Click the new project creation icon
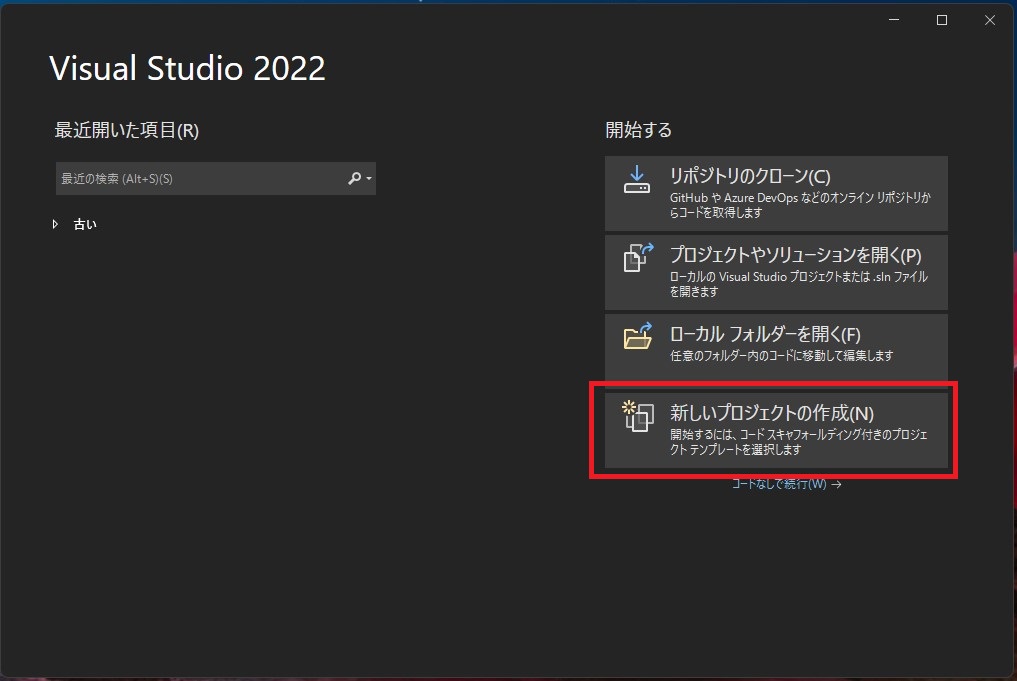The height and width of the screenshot is (681, 1017). coord(638,416)
